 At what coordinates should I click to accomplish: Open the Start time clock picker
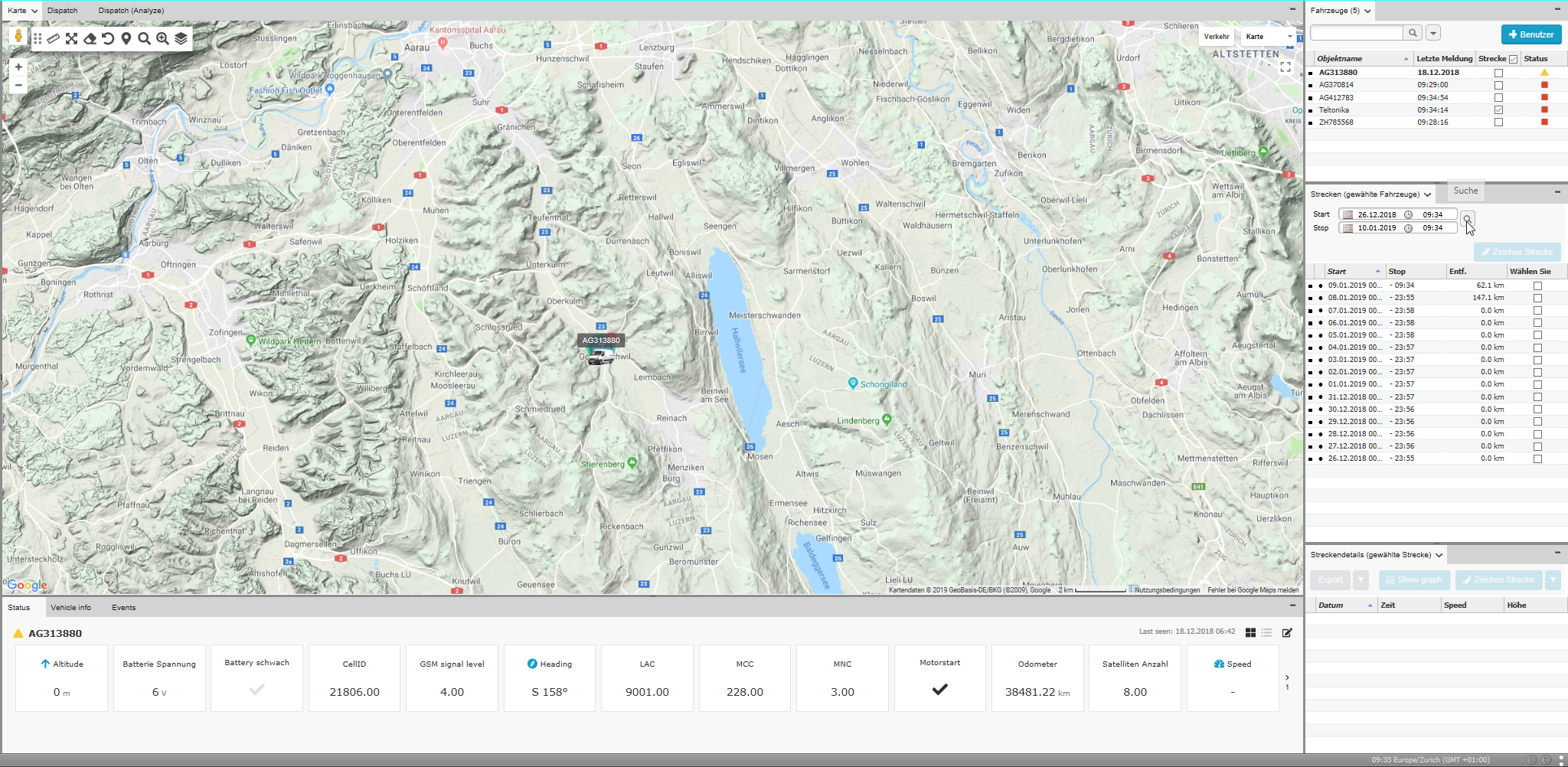[x=1408, y=215]
